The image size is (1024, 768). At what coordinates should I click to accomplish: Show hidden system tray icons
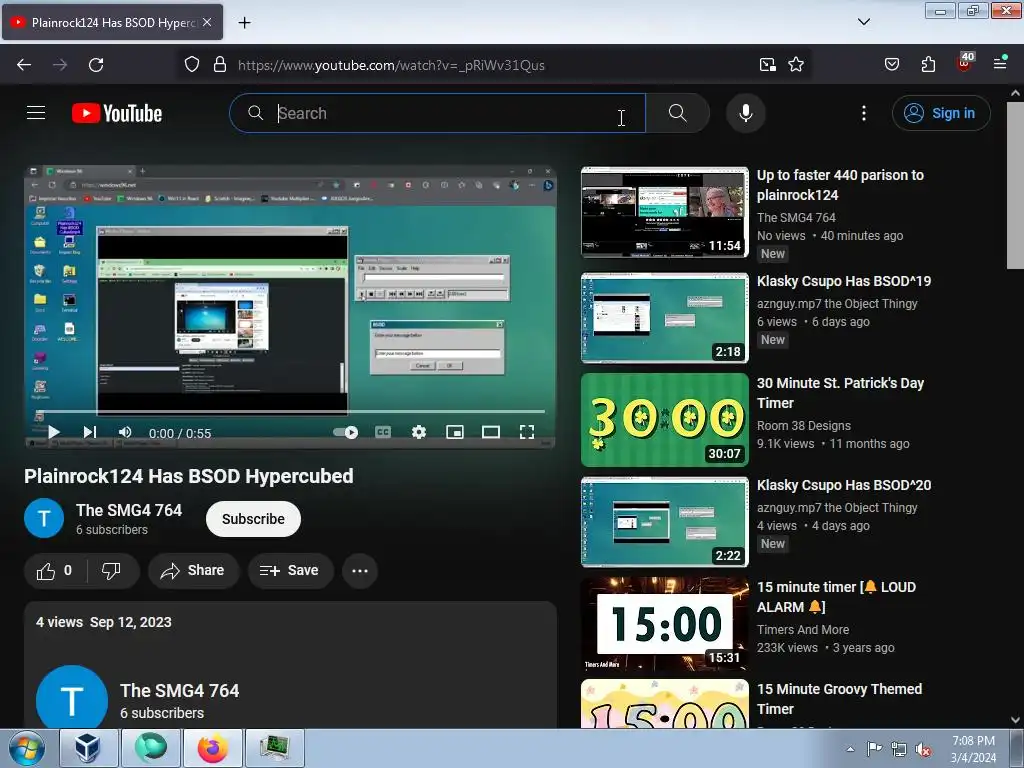tap(850, 749)
